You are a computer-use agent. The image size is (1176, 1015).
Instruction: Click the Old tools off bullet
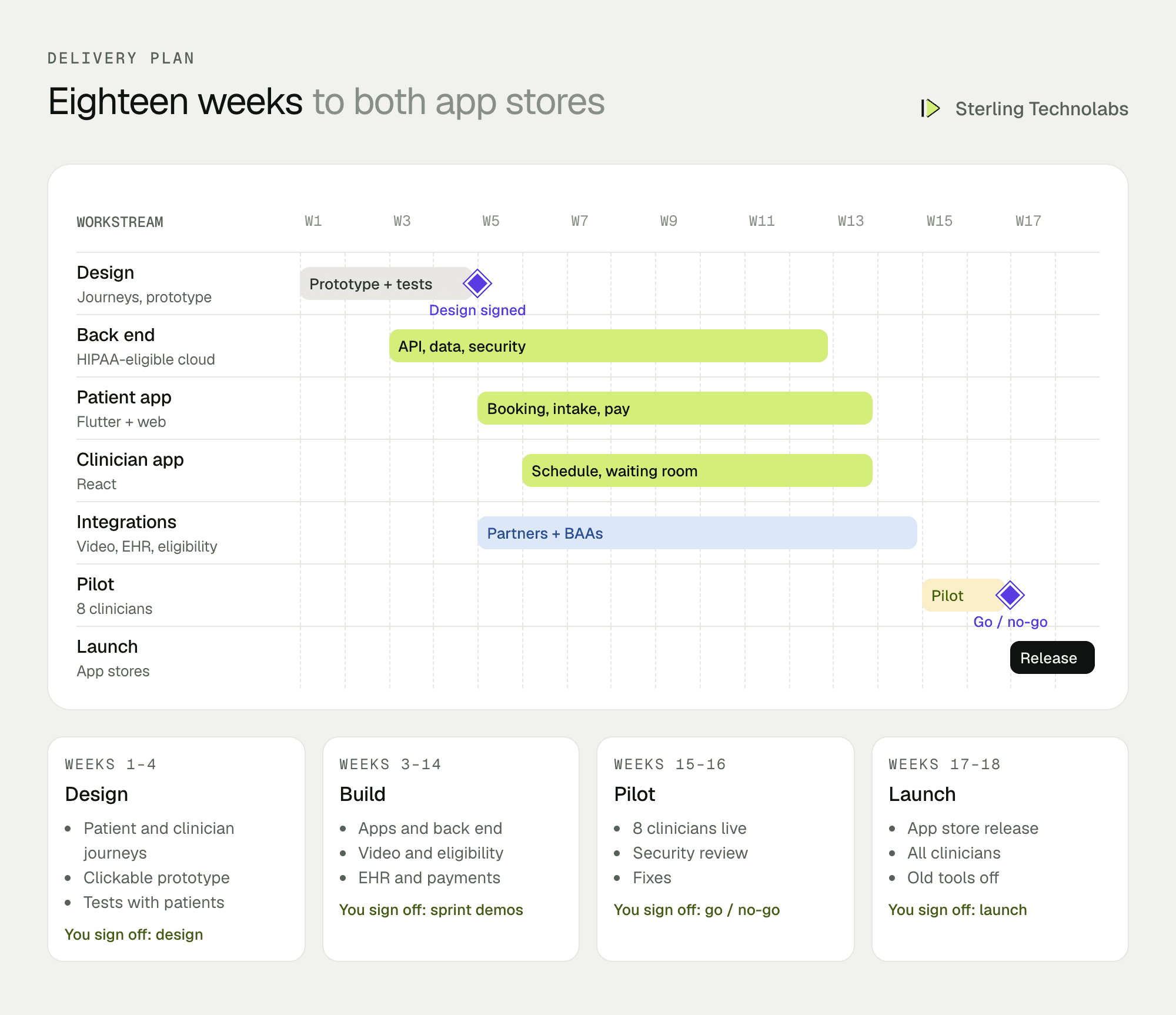pyautogui.click(x=953, y=878)
